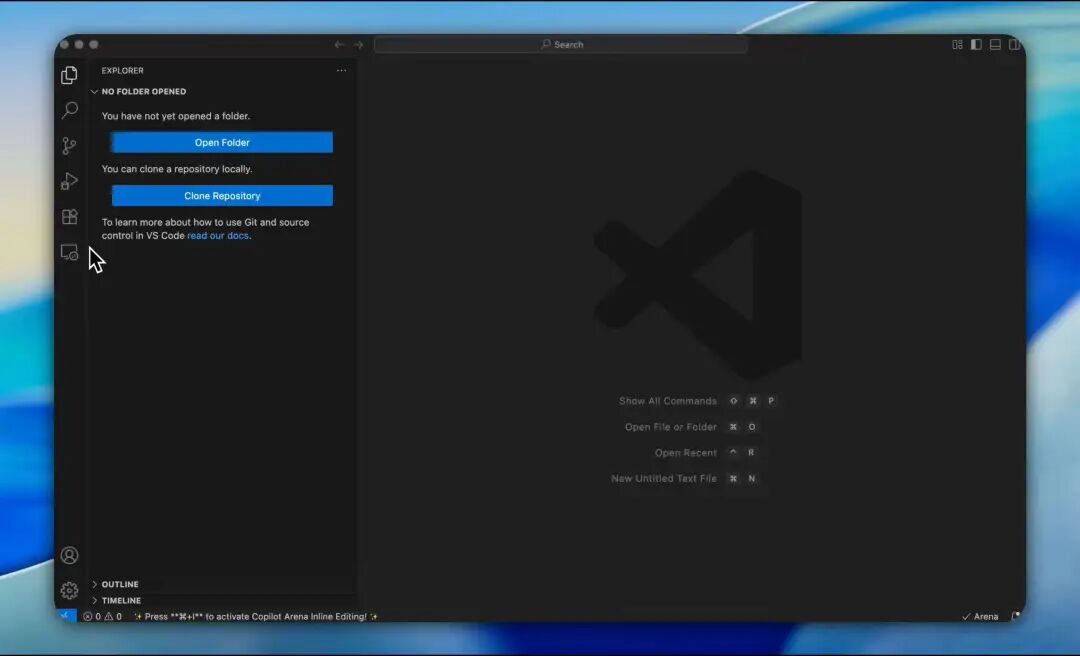Open the Extensions view
Screen dimensions: 1080x656
click(70, 216)
